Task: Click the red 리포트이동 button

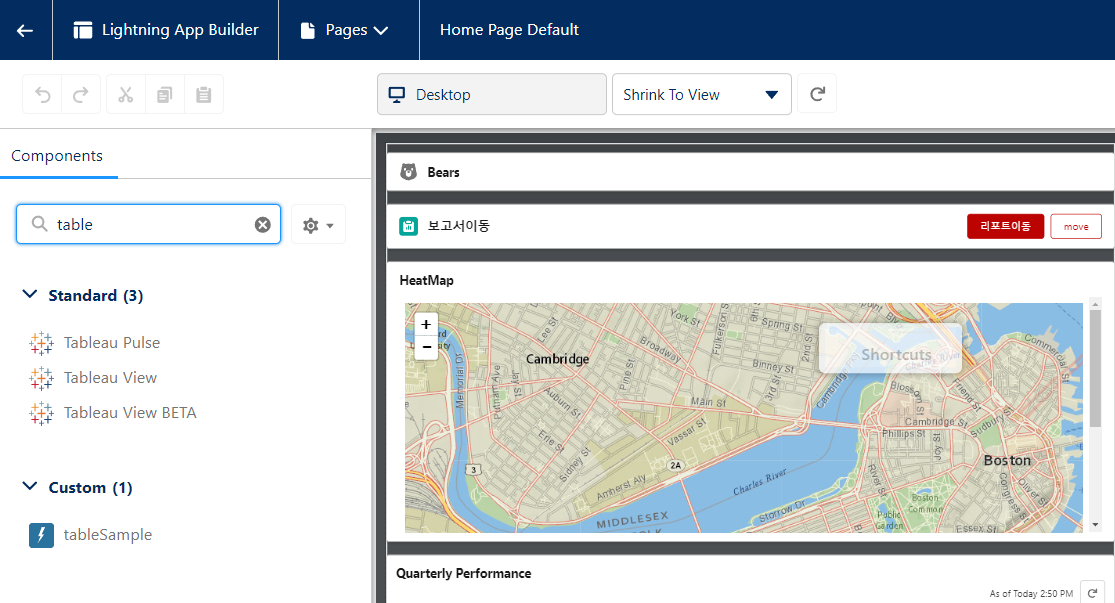Action: pos(1005,226)
